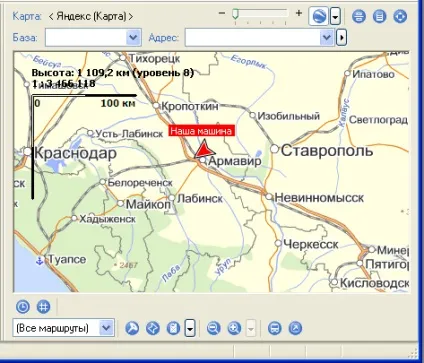Click the 'Майкоп' city label on the map
The width and height of the screenshot is (424, 363).
click(x=148, y=204)
